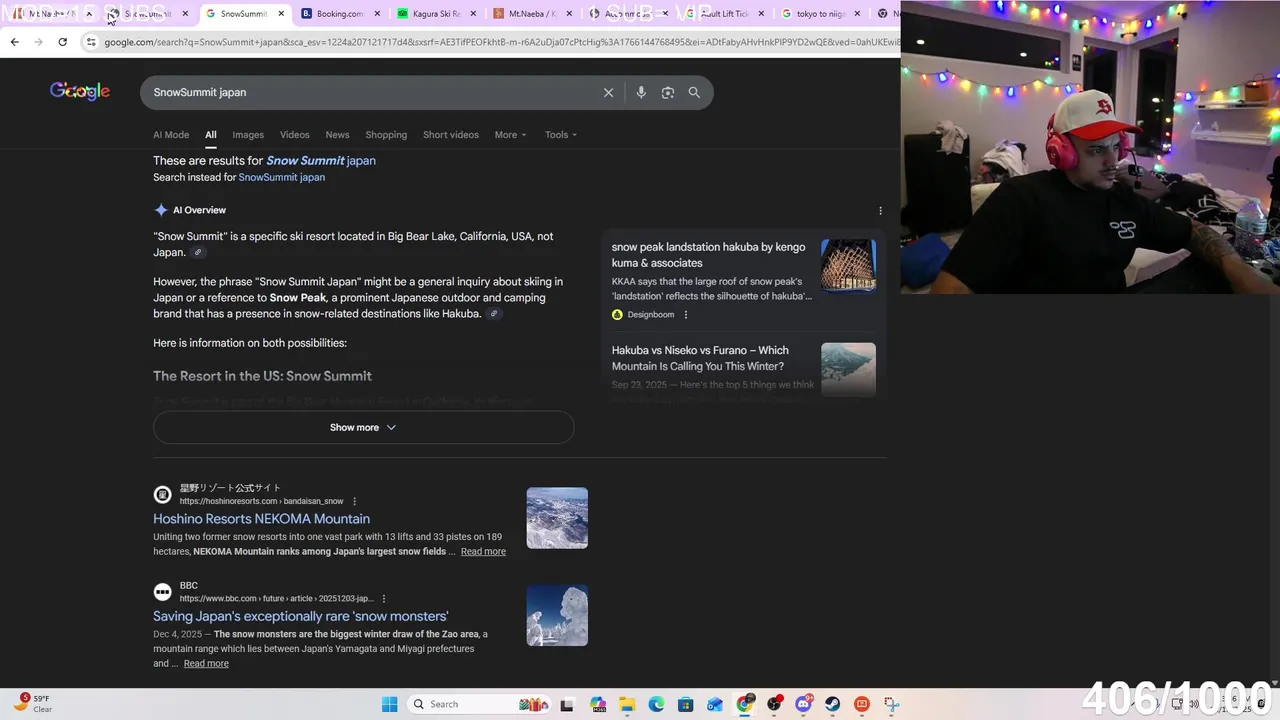1280x720 pixels.
Task: Switch to Images results
Action: [x=248, y=135]
